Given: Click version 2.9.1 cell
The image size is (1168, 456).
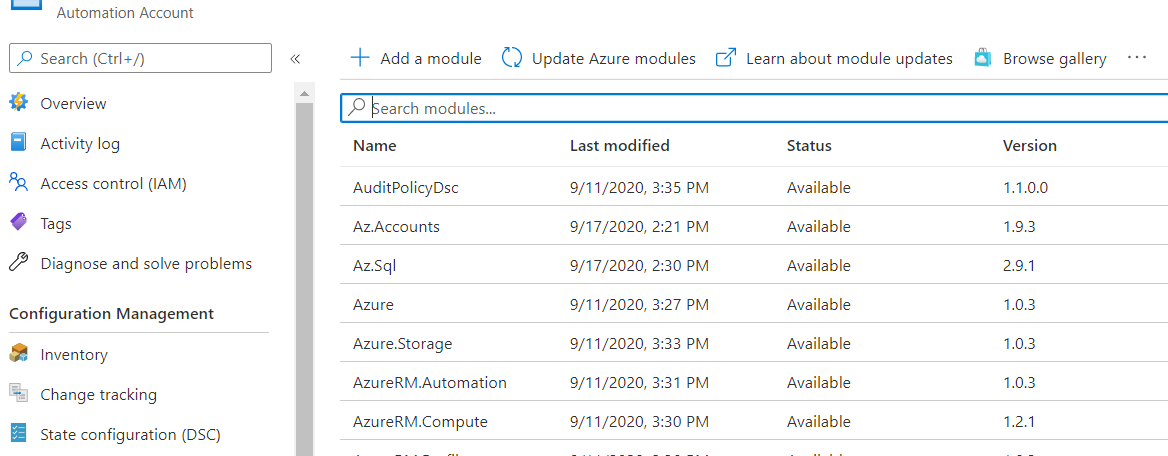Looking at the screenshot, I should 1019,266.
